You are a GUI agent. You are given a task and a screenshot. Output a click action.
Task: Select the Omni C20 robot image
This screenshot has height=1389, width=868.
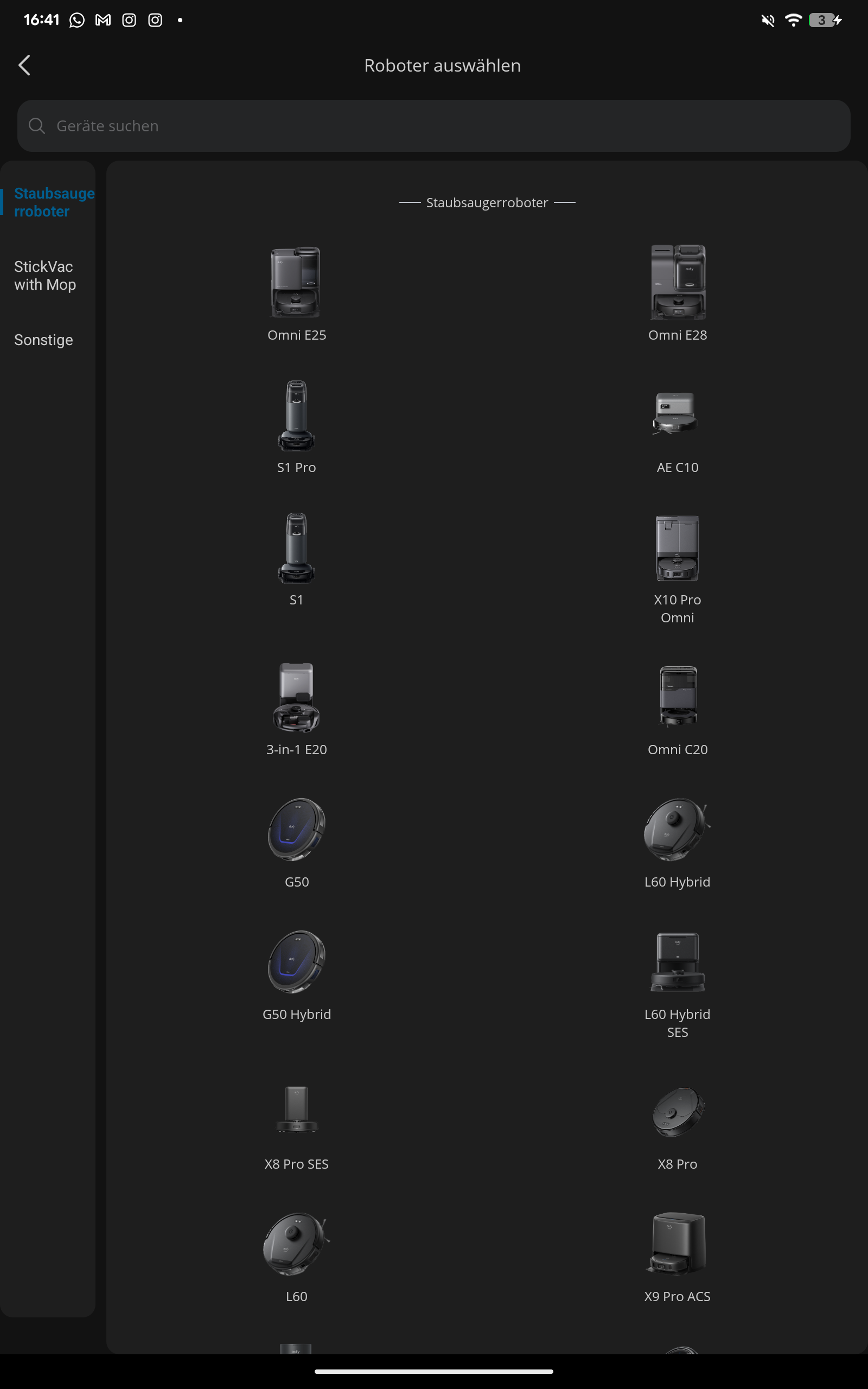point(678,697)
